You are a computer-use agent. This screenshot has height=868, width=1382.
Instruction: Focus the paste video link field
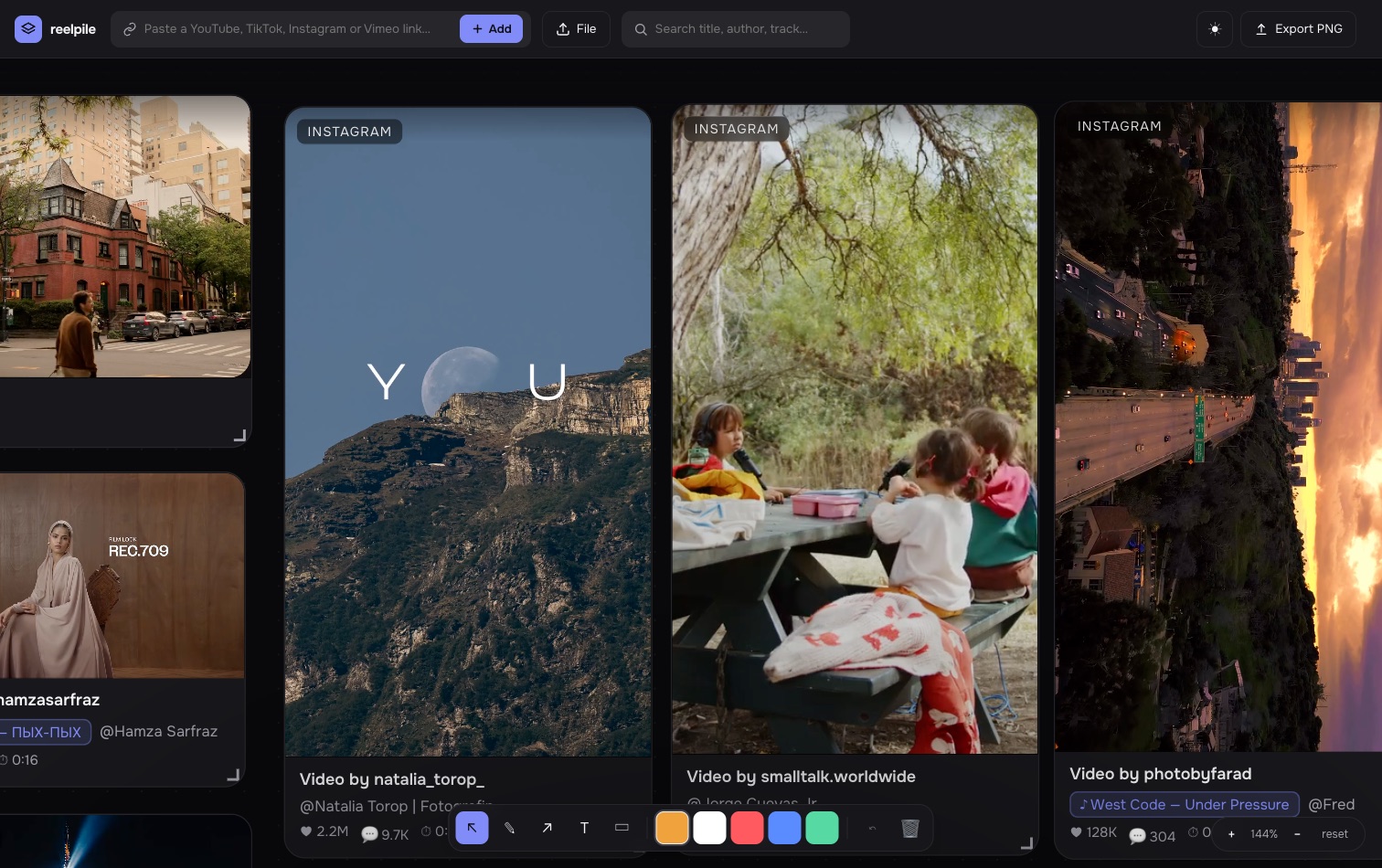coord(289,29)
